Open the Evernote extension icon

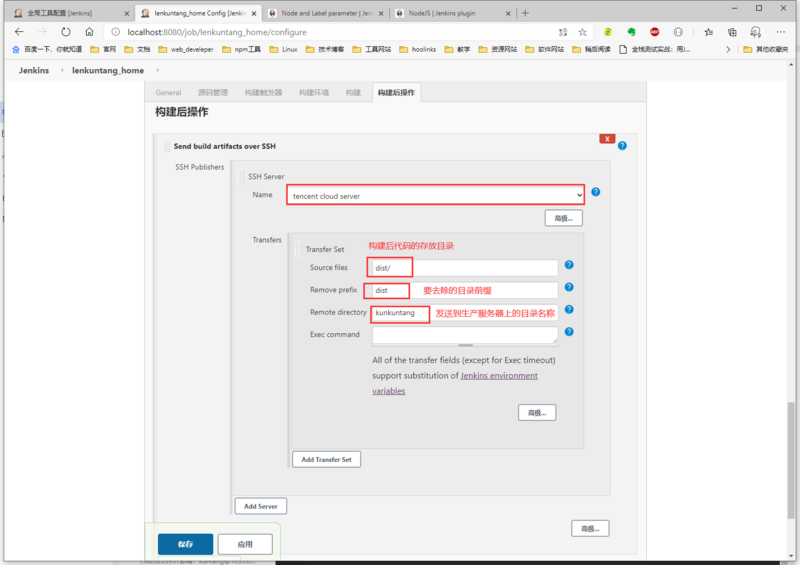tap(631, 32)
